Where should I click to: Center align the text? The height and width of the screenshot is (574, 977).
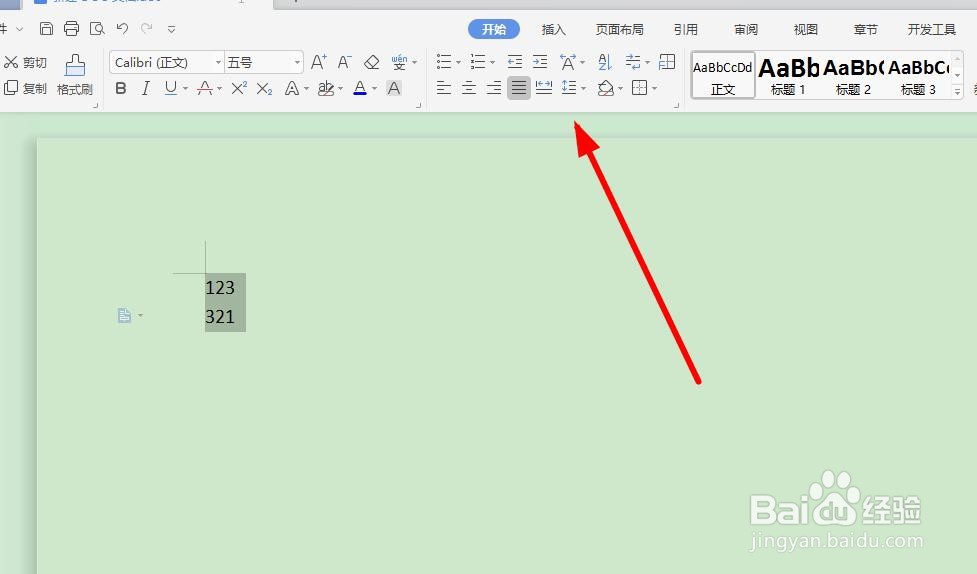(x=469, y=88)
